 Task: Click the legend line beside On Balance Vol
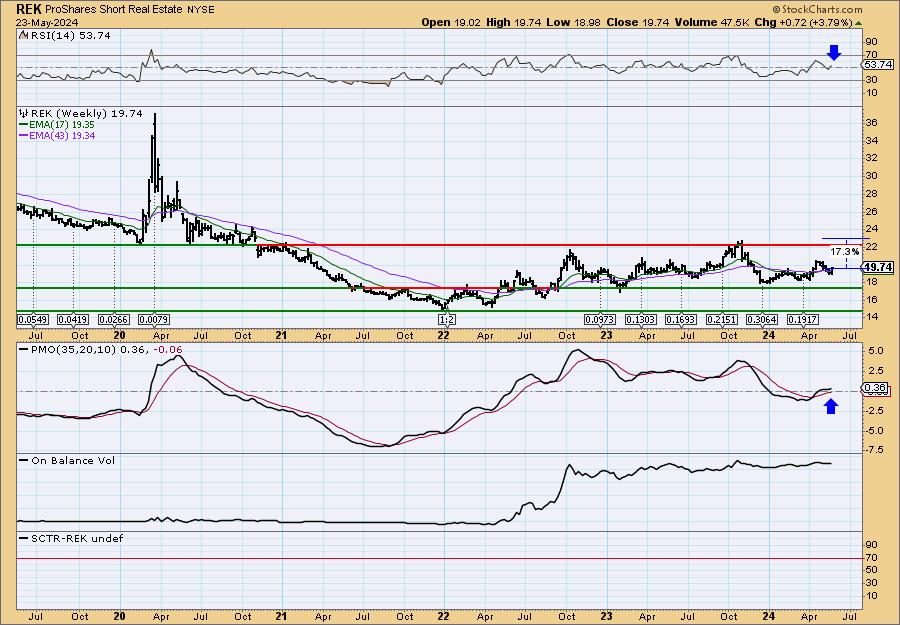click(x=24, y=460)
